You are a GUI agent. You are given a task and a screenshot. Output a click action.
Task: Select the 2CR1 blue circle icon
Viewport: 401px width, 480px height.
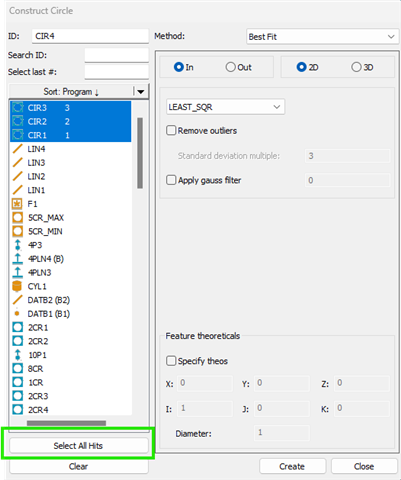point(18,327)
